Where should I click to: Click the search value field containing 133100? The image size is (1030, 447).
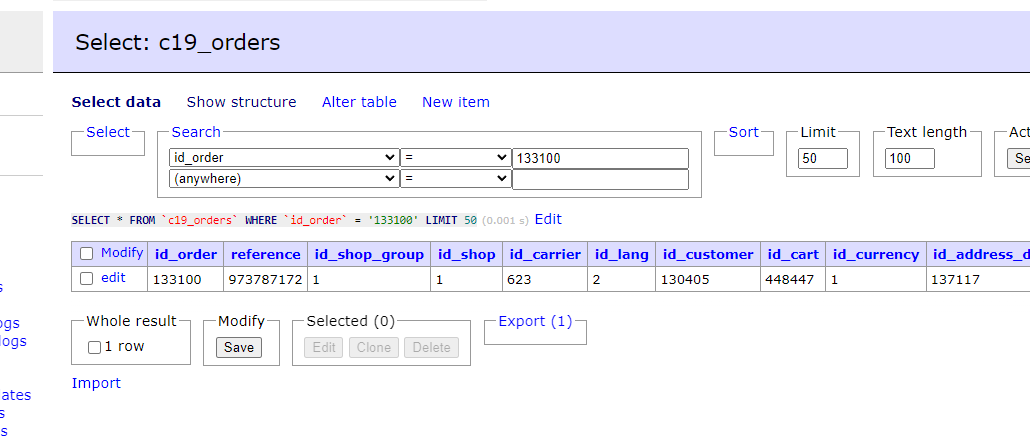(x=600, y=158)
